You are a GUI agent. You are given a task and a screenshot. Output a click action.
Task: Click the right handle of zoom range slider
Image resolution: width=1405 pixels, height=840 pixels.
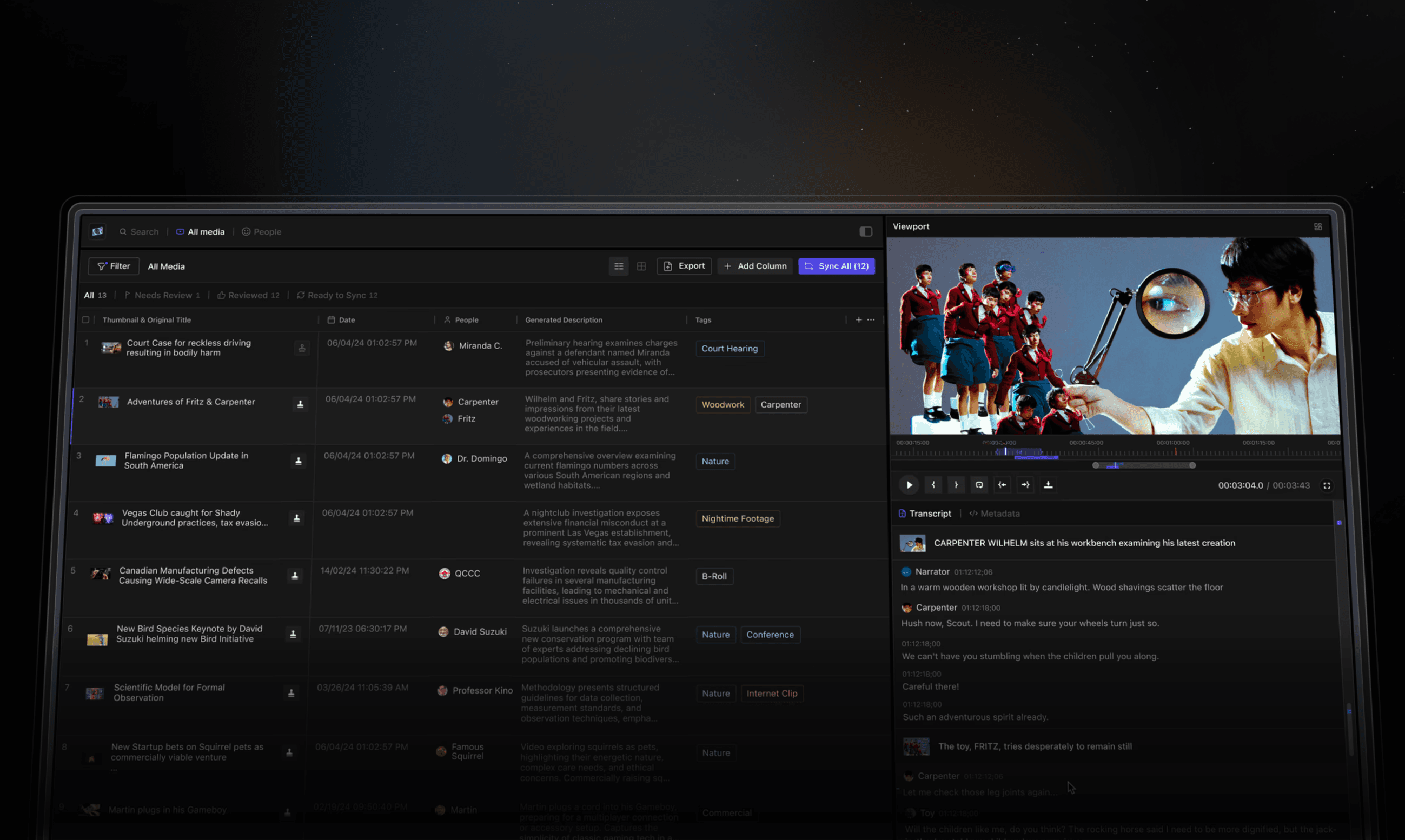click(1192, 465)
